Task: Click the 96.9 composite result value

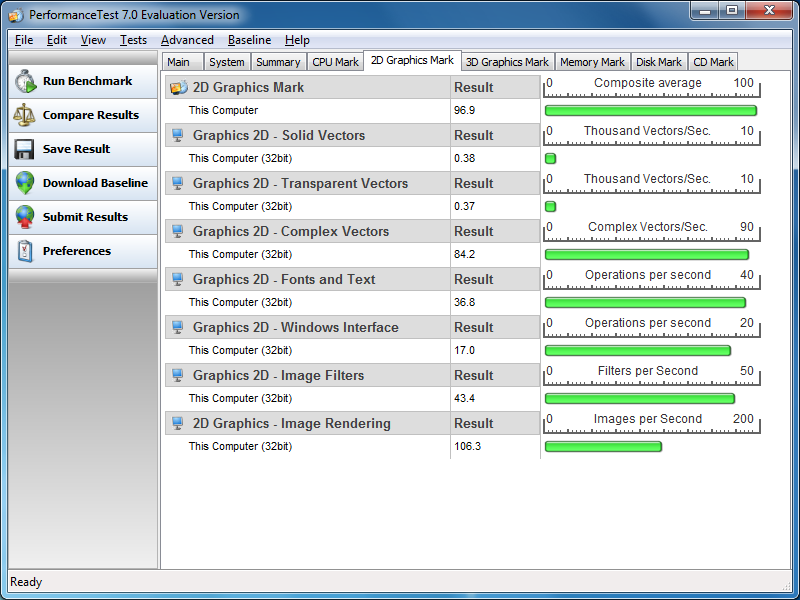Action: (x=465, y=110)
